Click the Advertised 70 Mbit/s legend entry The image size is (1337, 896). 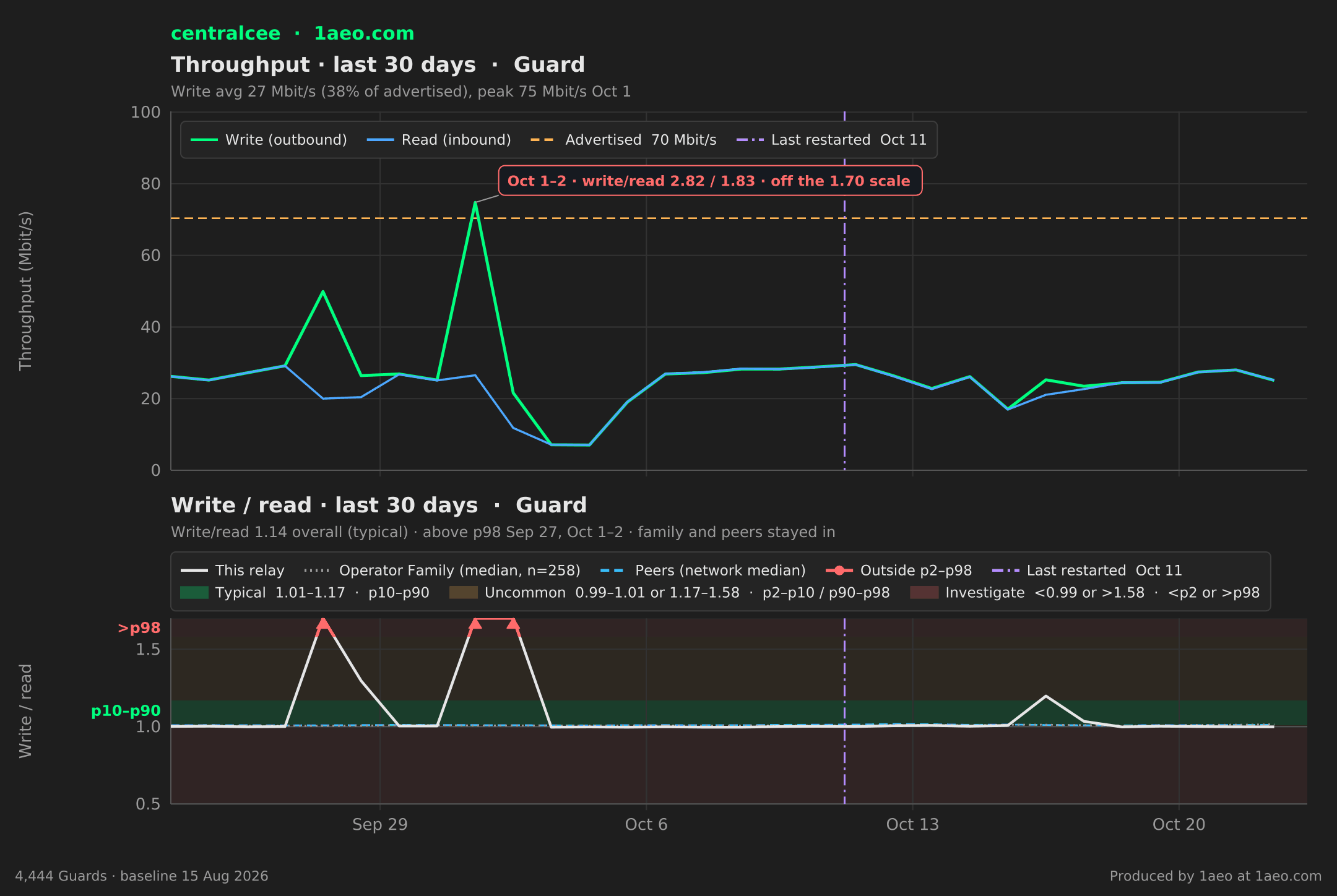point(623,140)
